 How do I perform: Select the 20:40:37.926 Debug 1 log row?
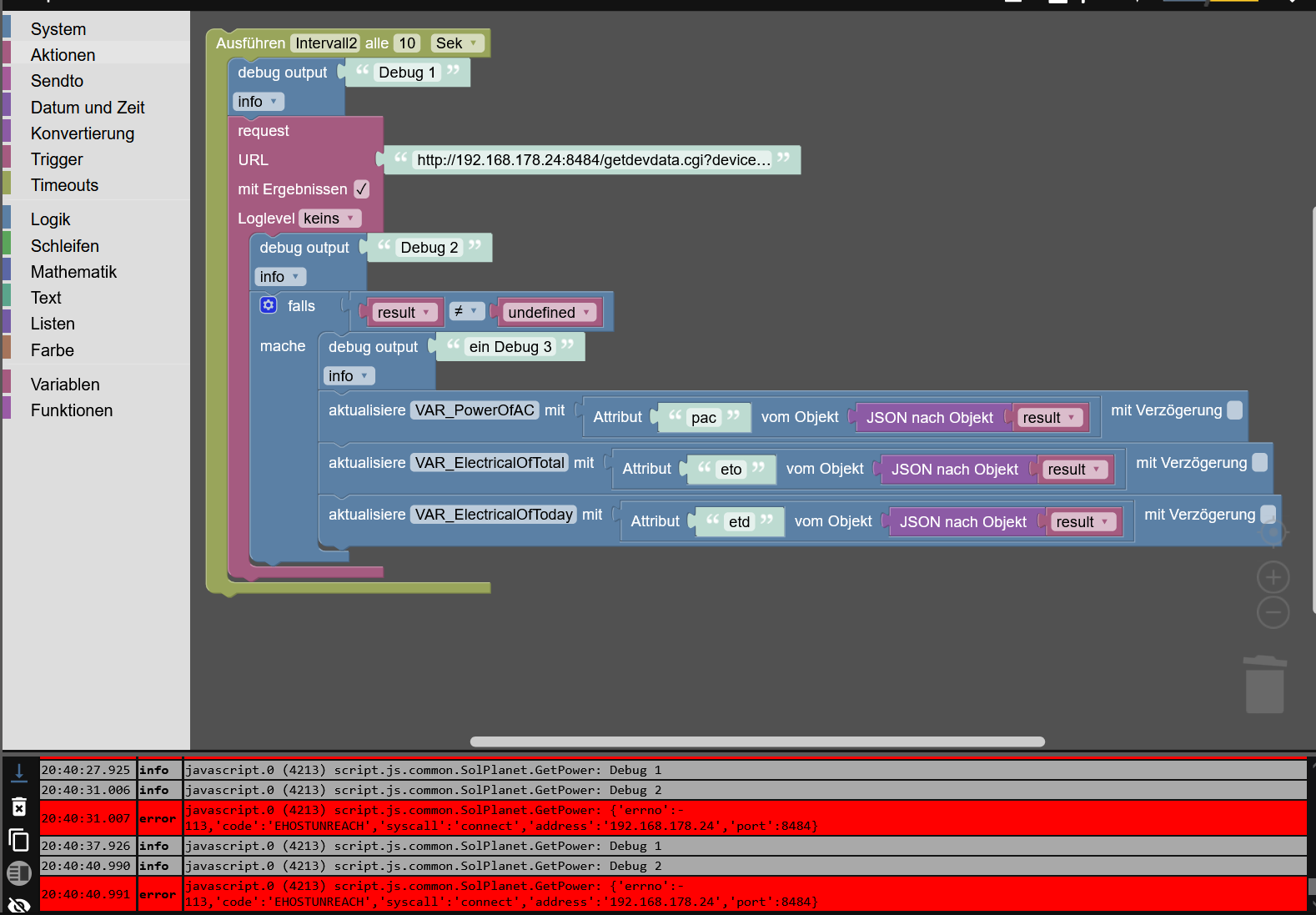(x=673, y=846)
